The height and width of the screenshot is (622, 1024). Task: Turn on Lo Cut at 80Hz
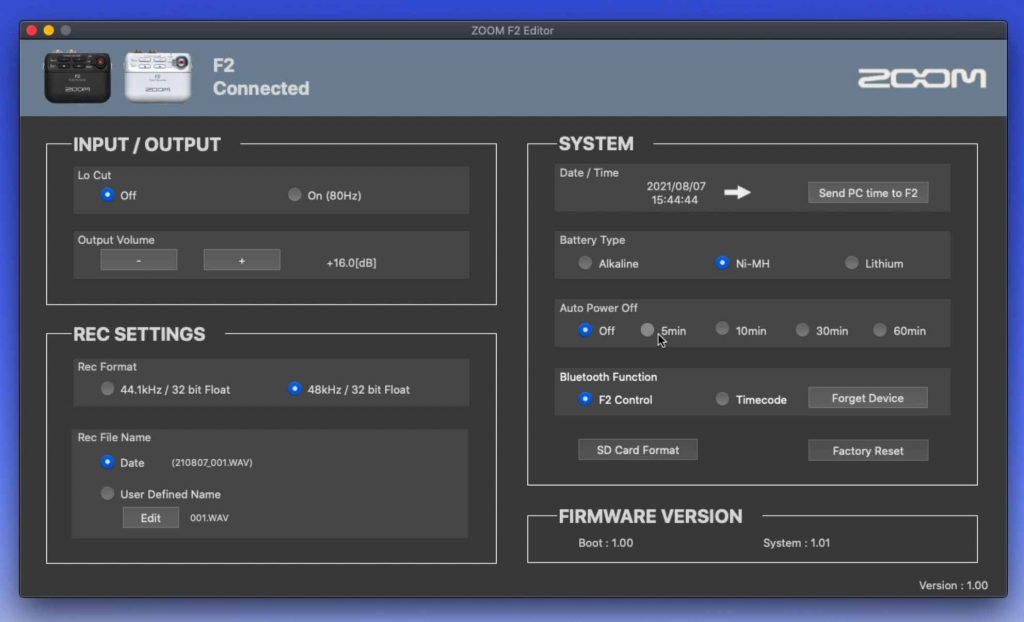point(294,195)
